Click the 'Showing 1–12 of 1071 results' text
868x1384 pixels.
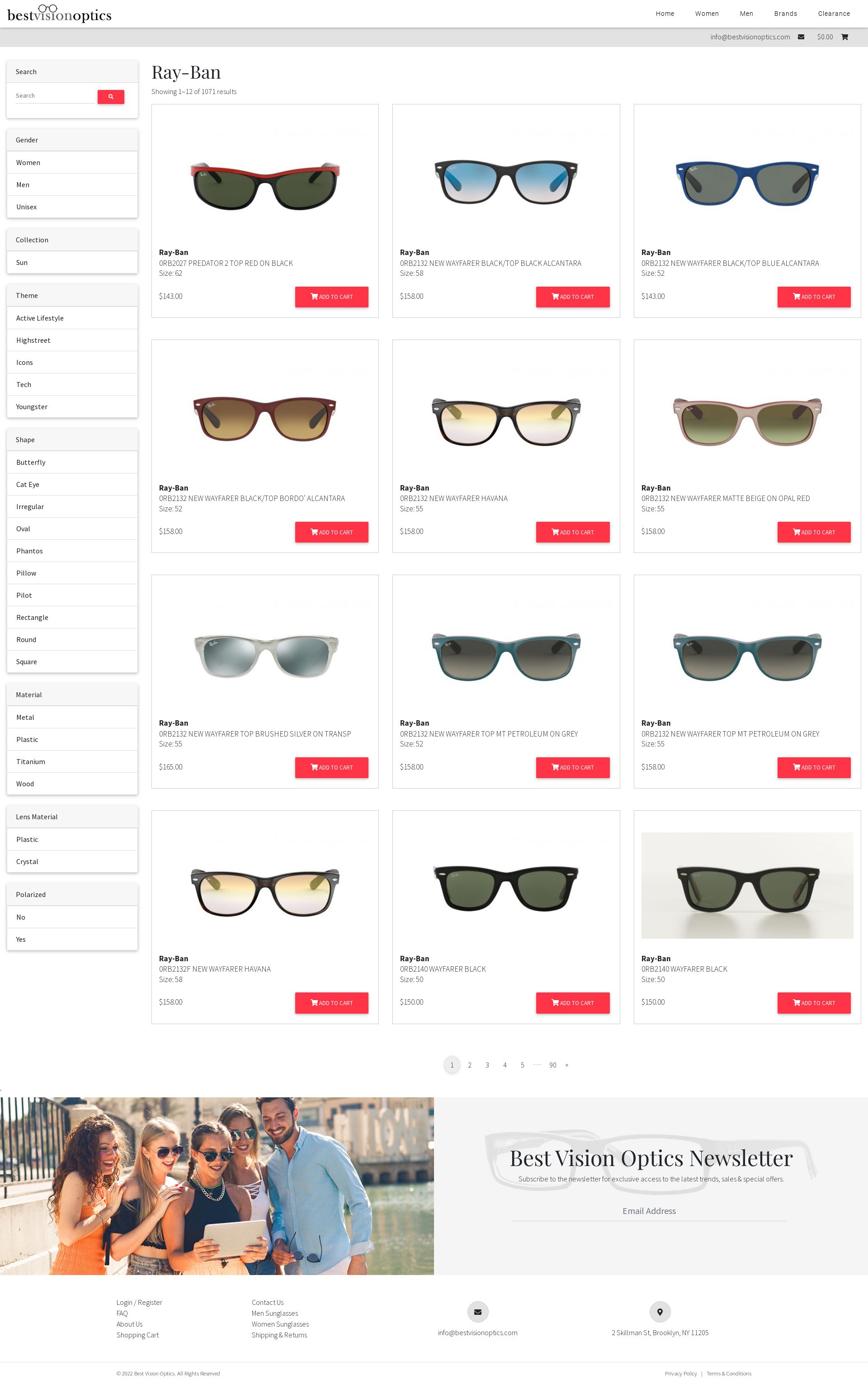point(194,92)
